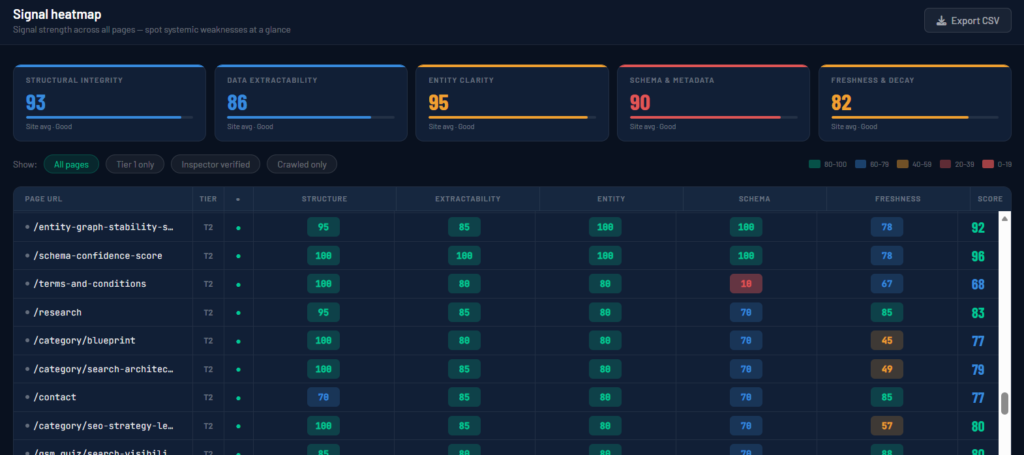The width and height of the screenshot is (1024, 455).
Task: Click the 40-59 legend color swatch
Action: (x=903, y=165)
